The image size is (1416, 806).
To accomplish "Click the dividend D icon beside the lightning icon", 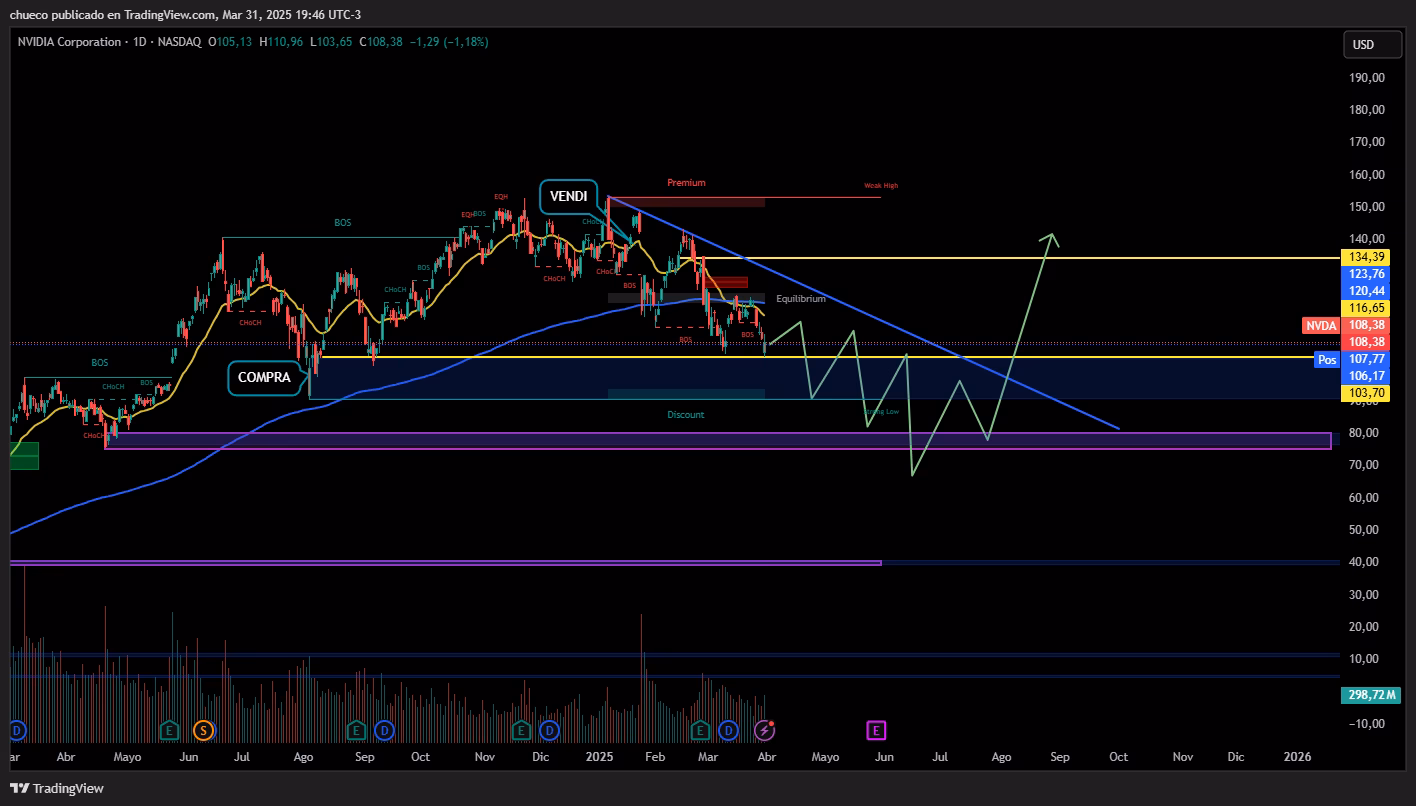I will pyautogui.click(x=728, y=730).
